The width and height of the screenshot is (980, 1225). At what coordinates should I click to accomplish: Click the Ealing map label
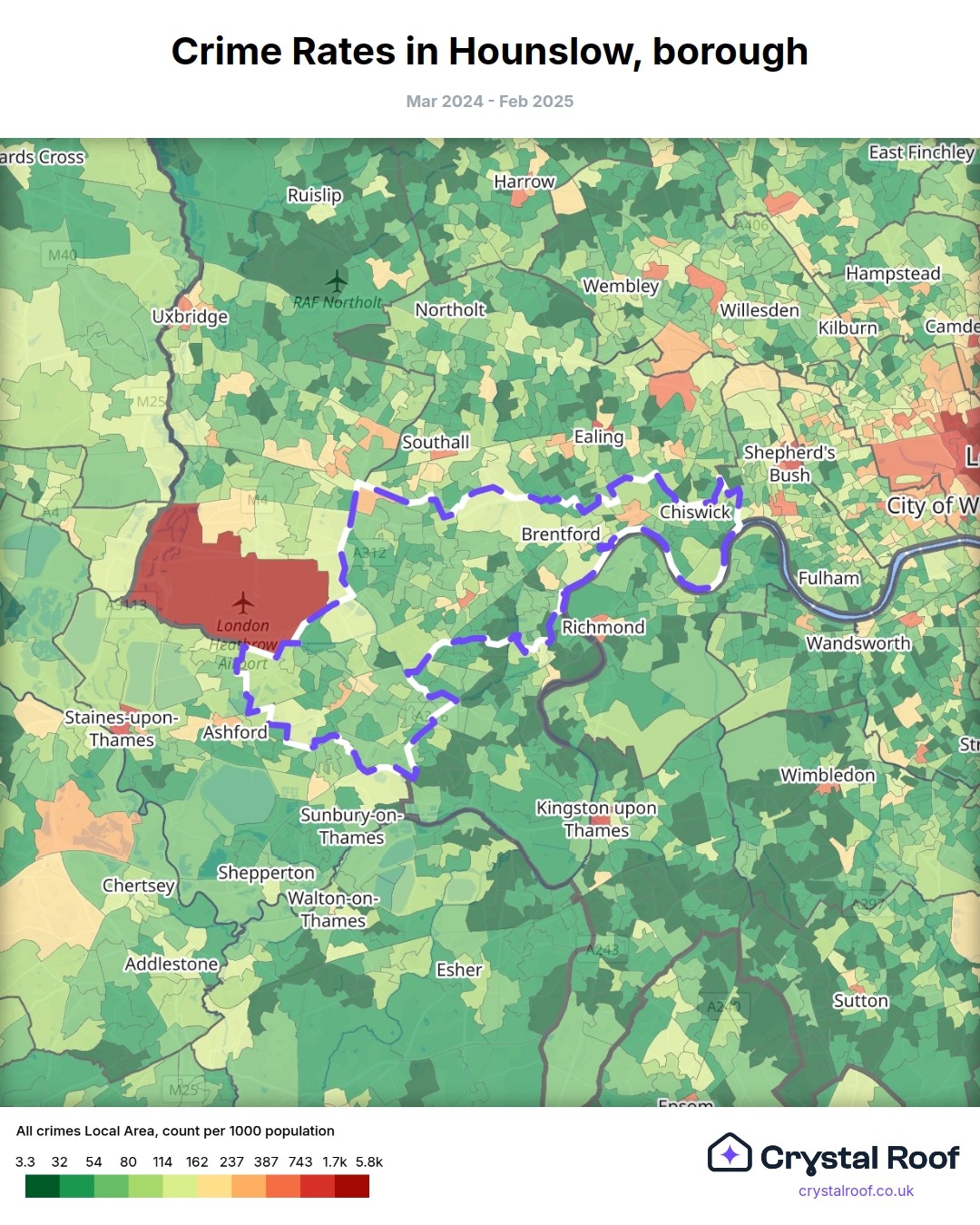click(598, 436)
